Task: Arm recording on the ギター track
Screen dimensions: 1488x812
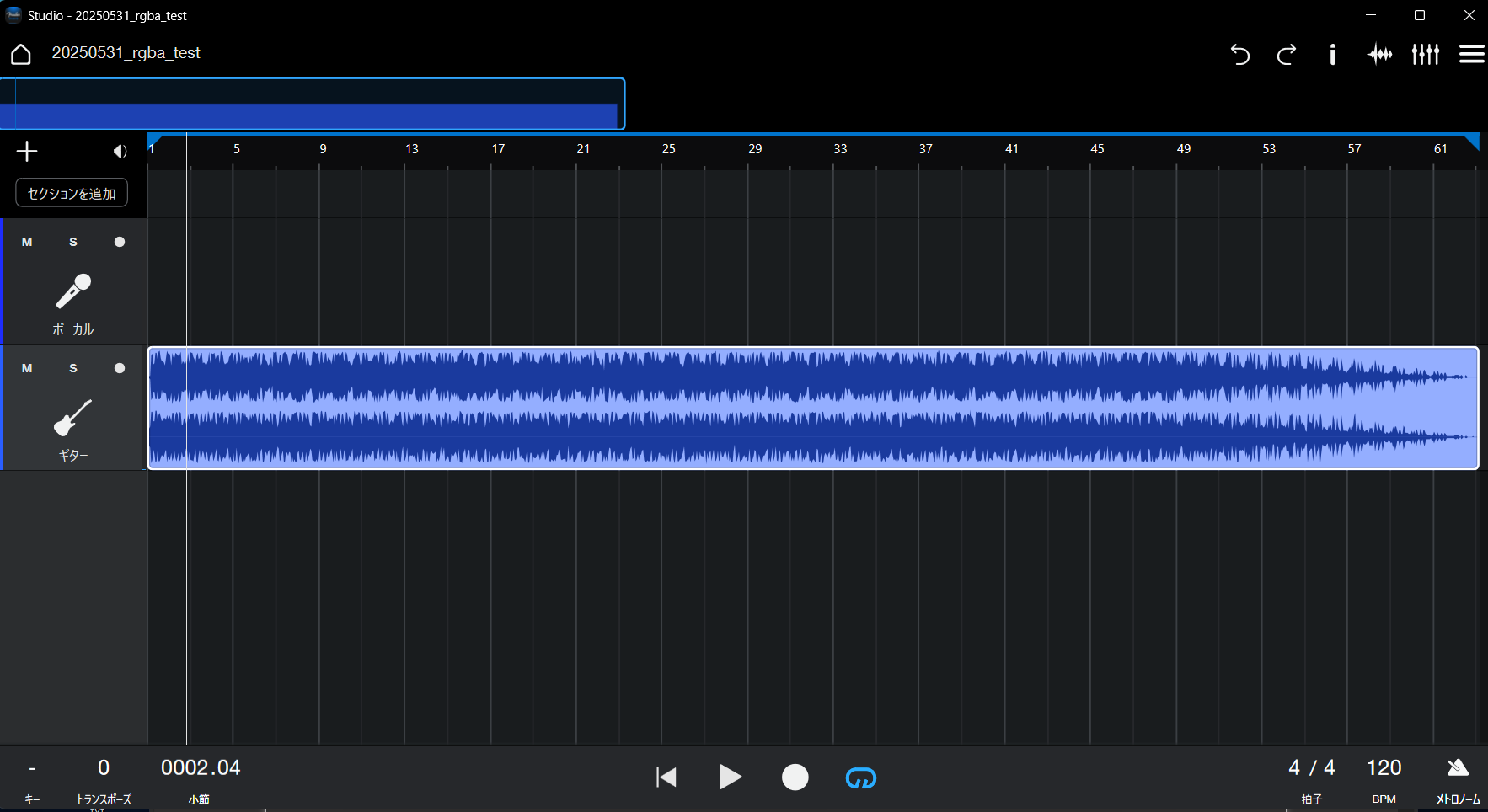Action: pyautogui.click(x=120, y=368)
